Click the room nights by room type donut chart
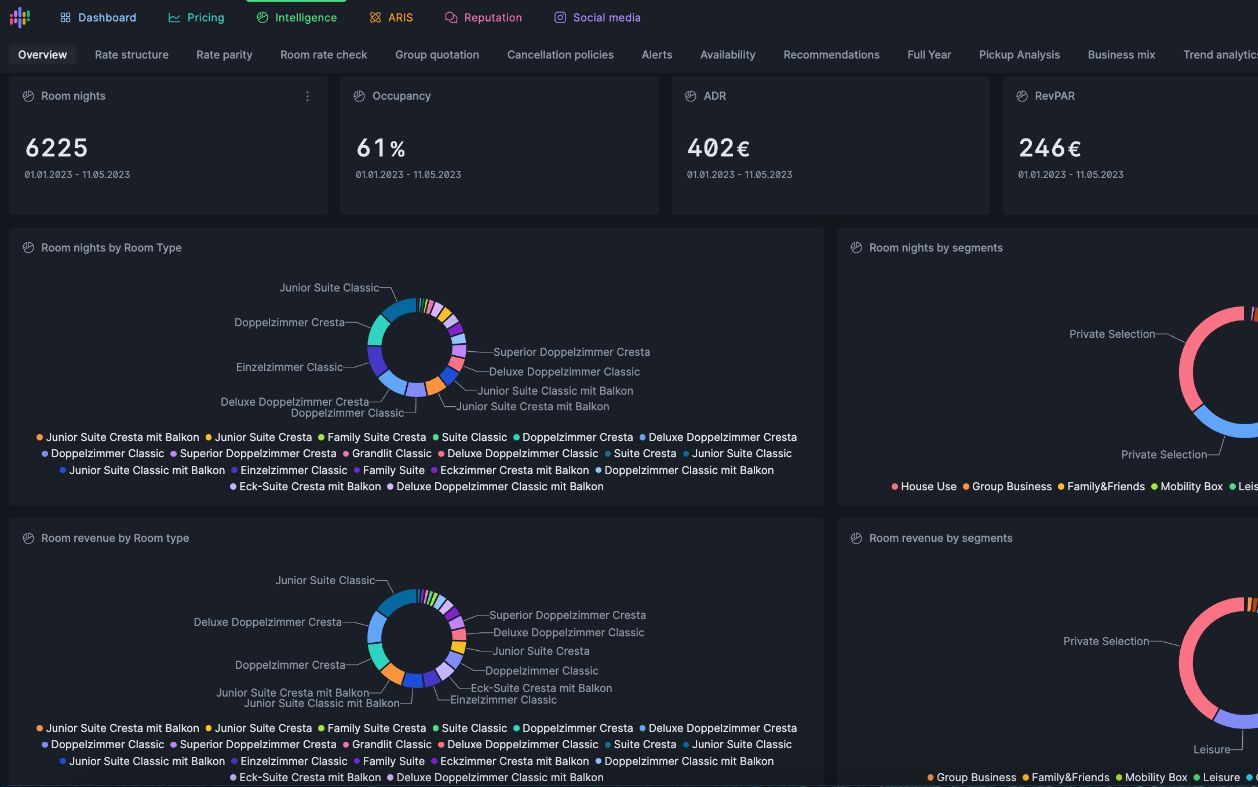 [417, 347]
